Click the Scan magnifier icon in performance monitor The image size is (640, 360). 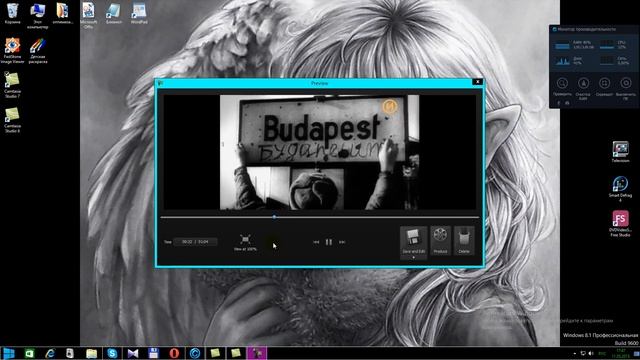tap(562, 83)
